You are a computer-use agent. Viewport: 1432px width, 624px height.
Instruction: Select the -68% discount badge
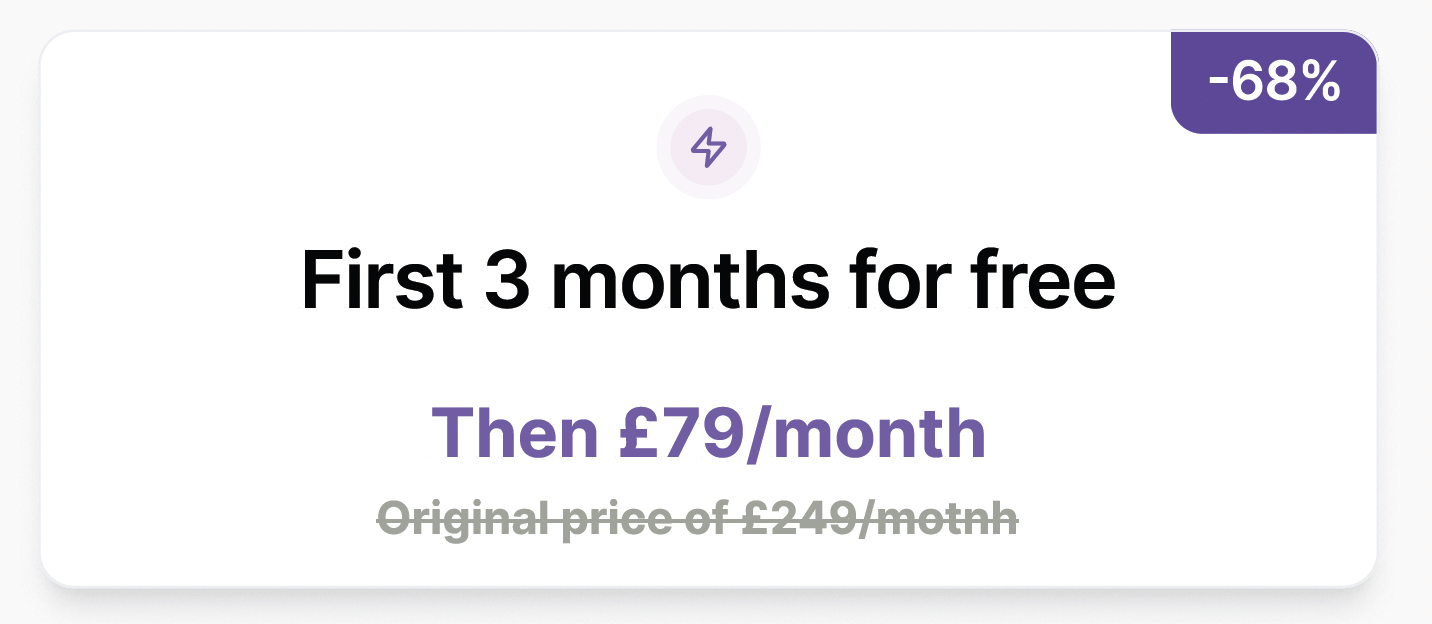coord(1274,82)
